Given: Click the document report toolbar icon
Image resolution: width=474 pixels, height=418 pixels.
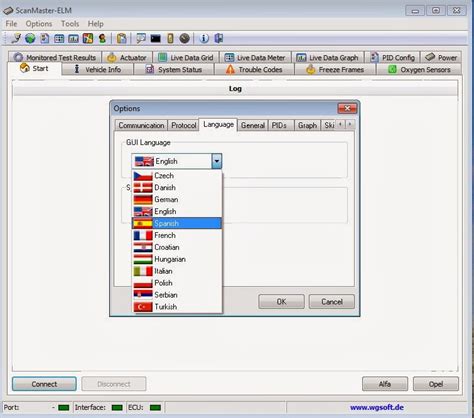Looking at the screenshot, I should coord(44,39).
